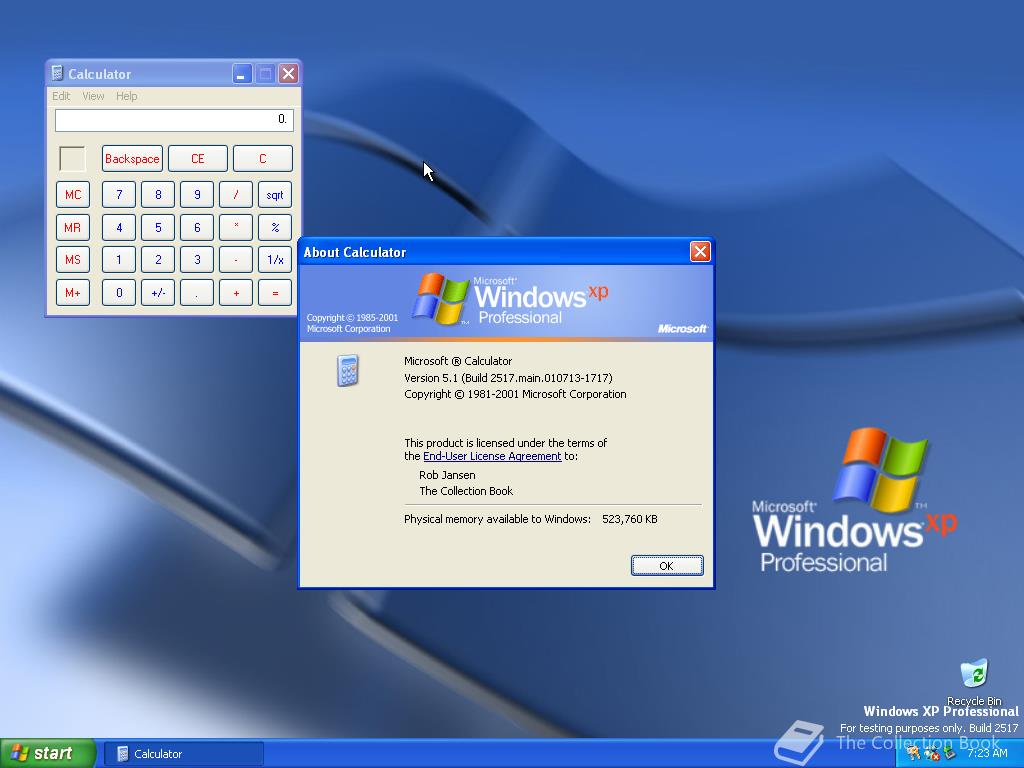
Task: Click the Calculator display field
Action: click(x=174, y=120)
